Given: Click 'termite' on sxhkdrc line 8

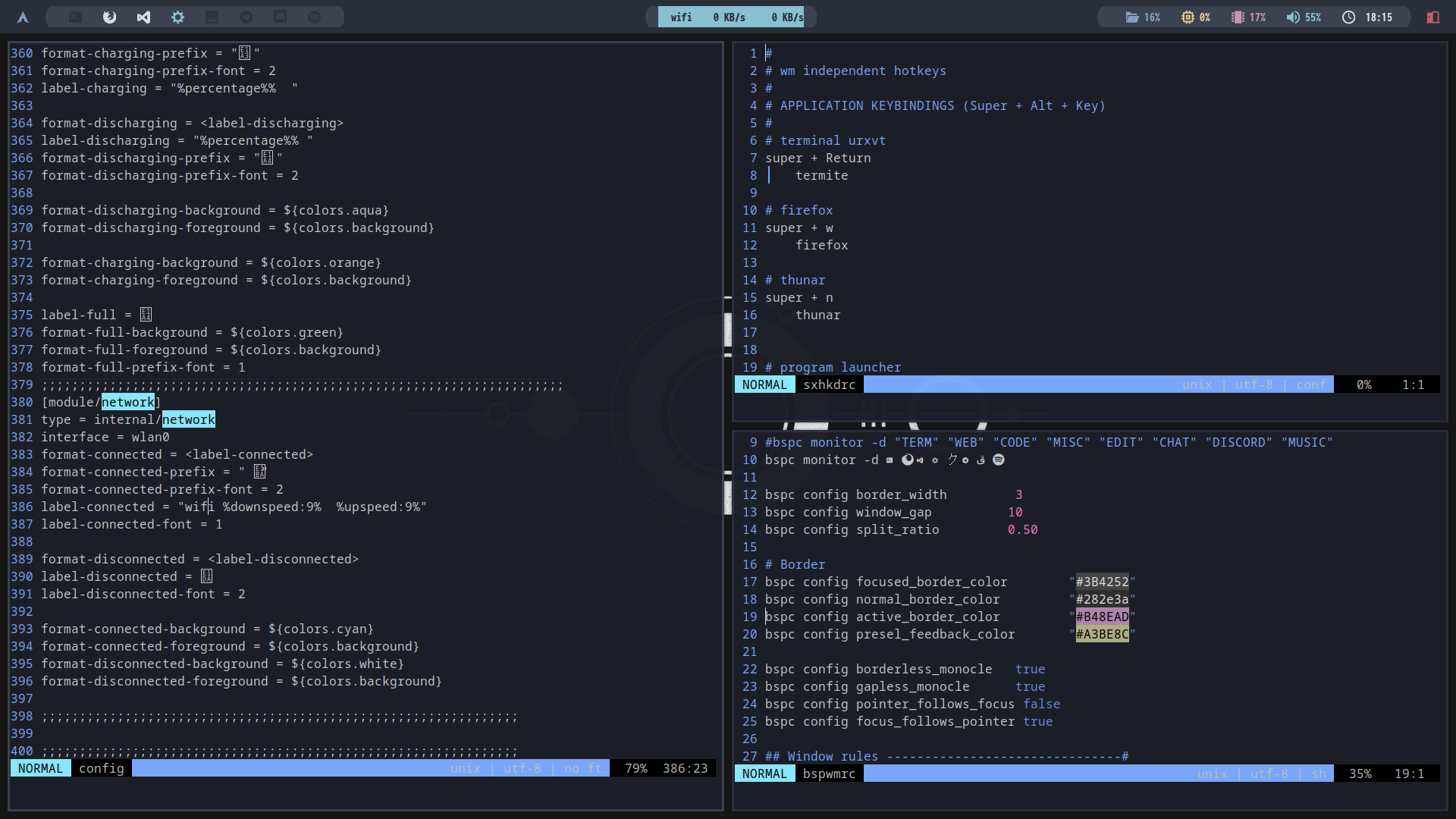Looking at the screenshot, I should click(822, 175).
